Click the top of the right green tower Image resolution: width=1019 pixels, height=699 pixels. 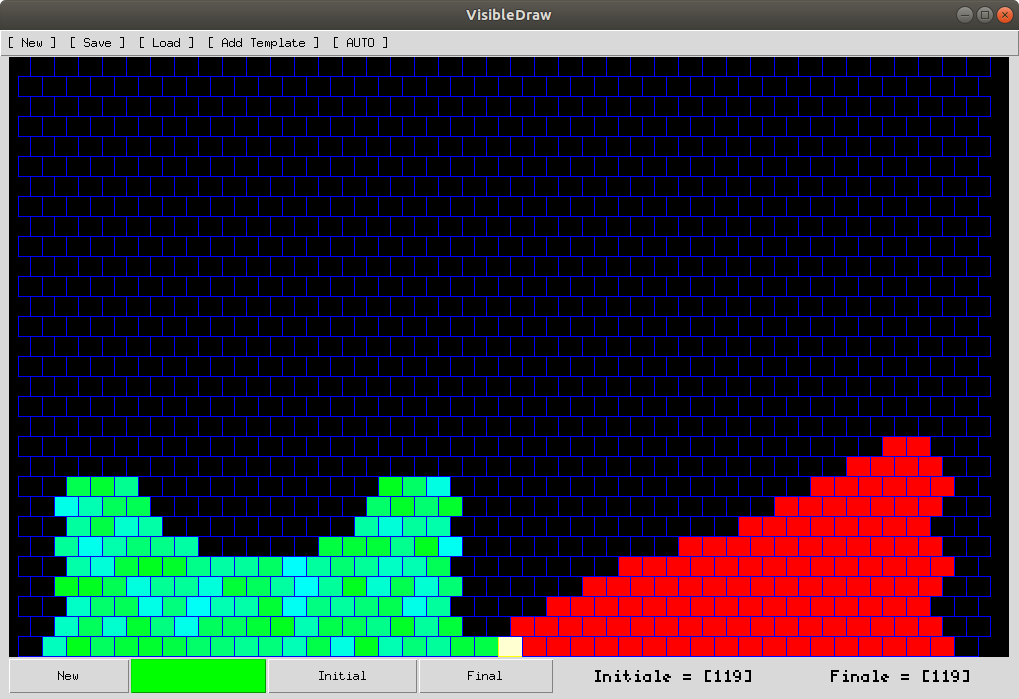coord(414,486)
